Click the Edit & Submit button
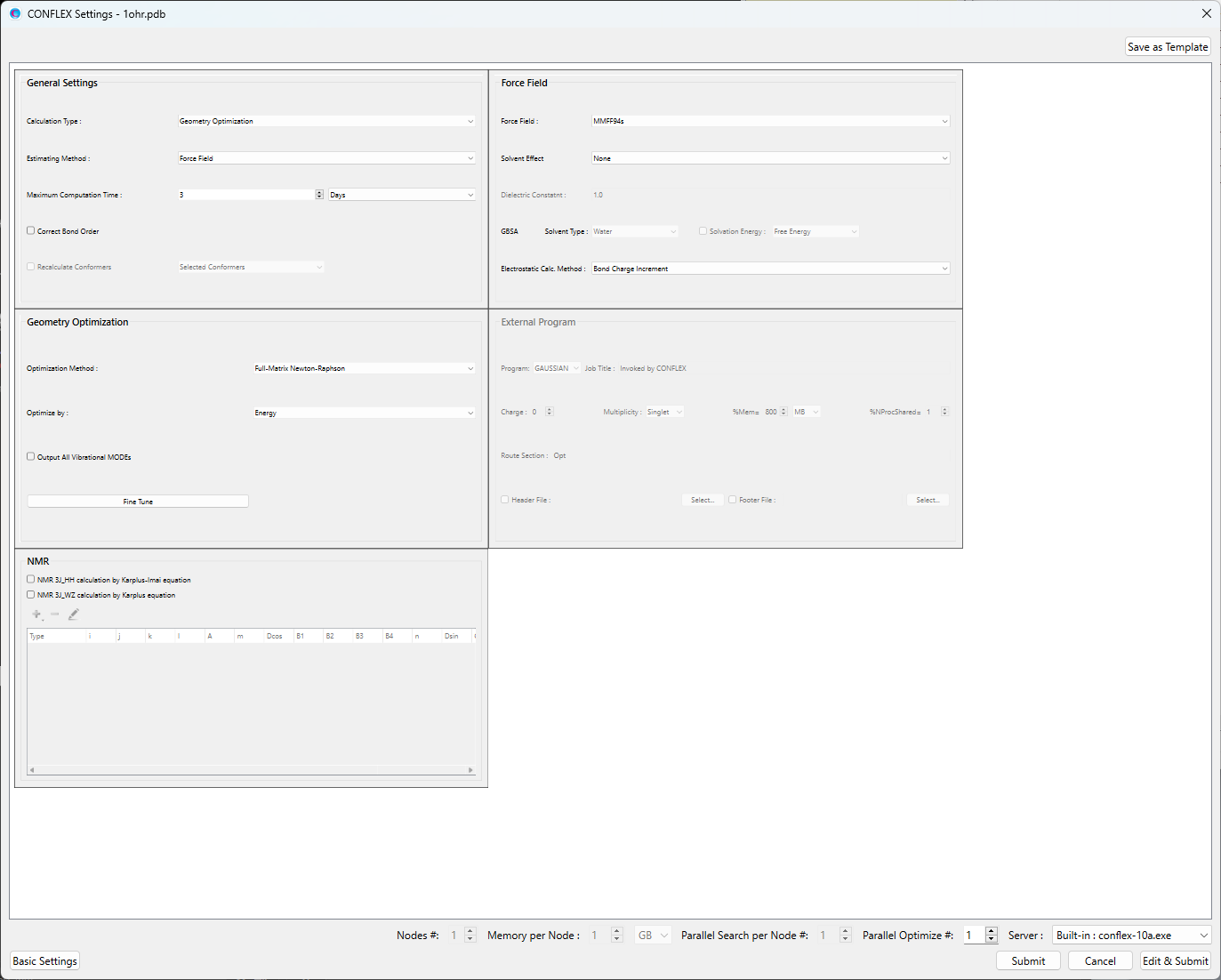Viewport: 1221px width, 980px height. pos(1175,960)
